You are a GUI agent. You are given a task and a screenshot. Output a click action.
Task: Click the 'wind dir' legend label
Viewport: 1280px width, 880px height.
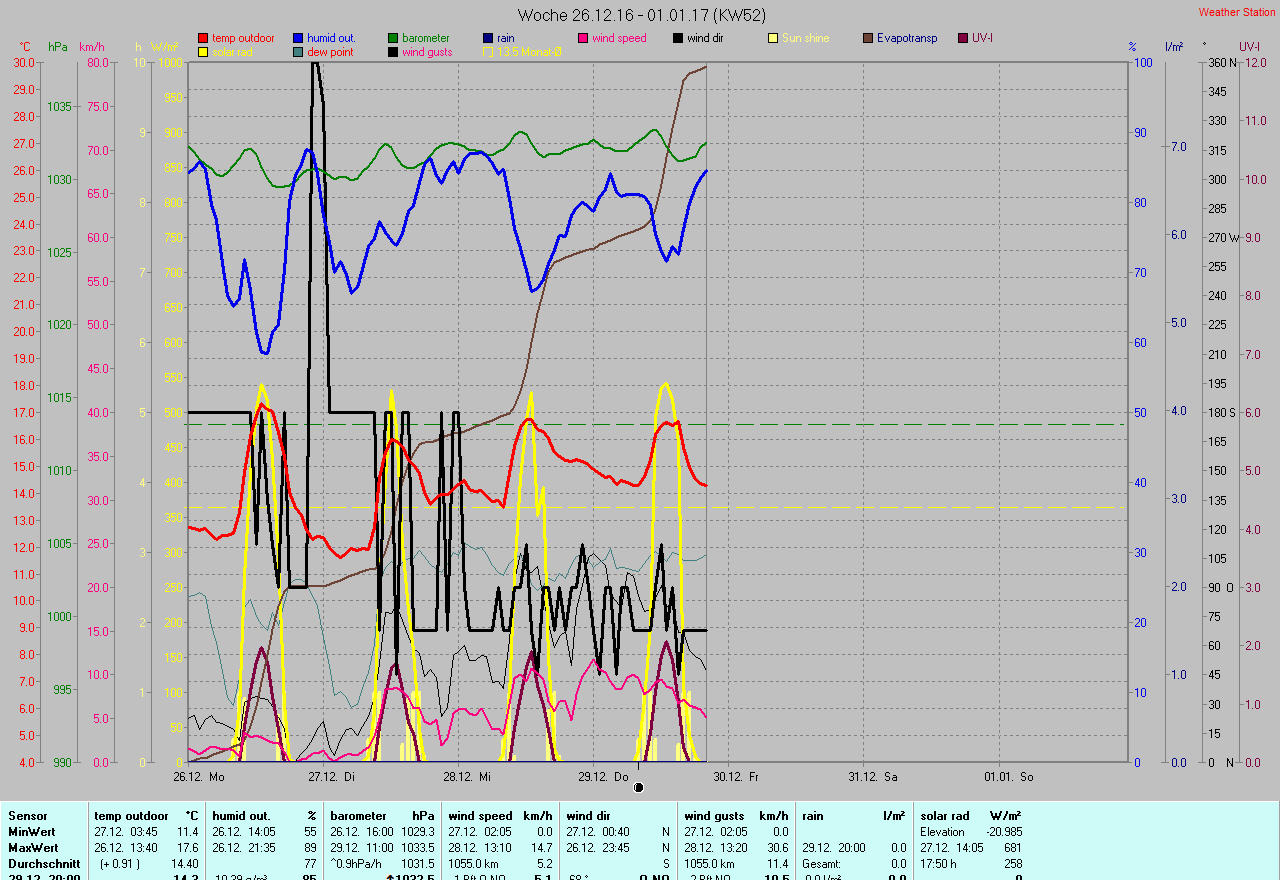click(x=706, y=38)
